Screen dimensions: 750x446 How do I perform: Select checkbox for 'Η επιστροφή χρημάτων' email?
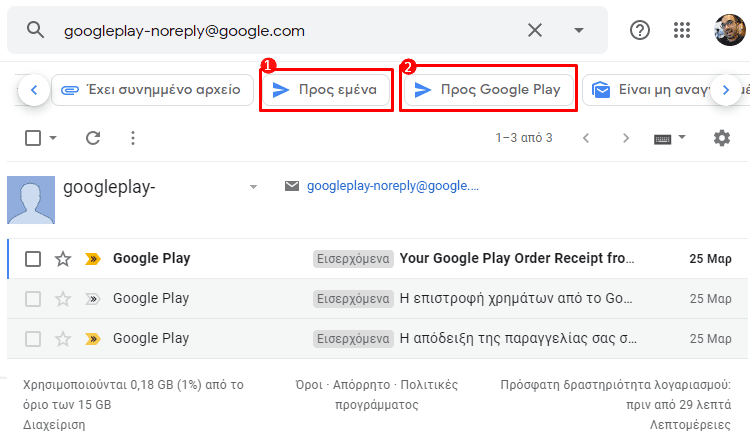tap(33, 299)
